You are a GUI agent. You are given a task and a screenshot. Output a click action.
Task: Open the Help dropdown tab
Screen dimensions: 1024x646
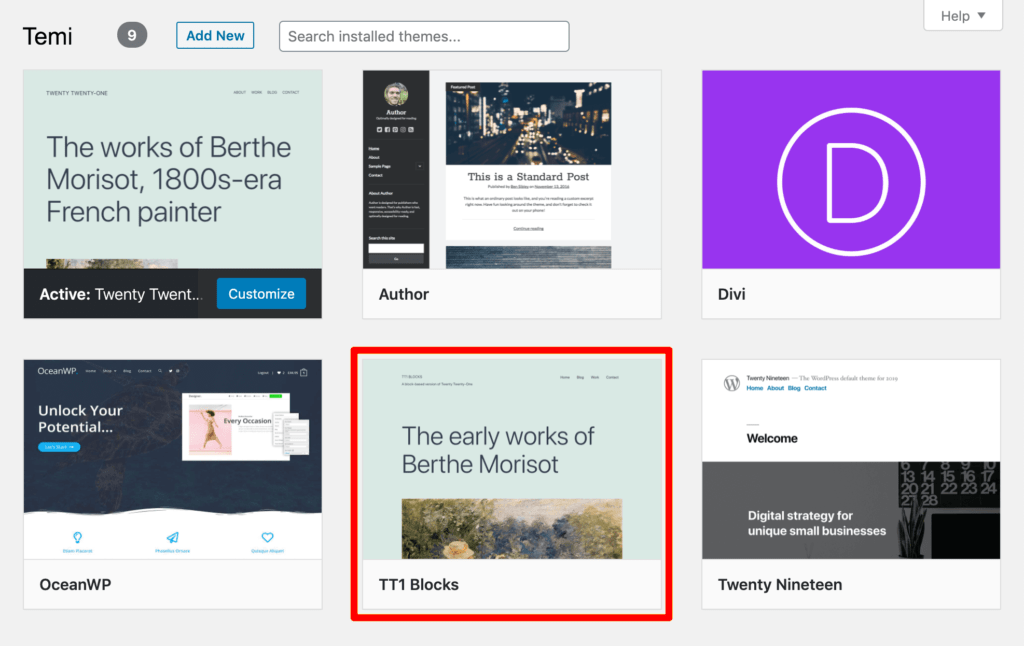(963, 16)
